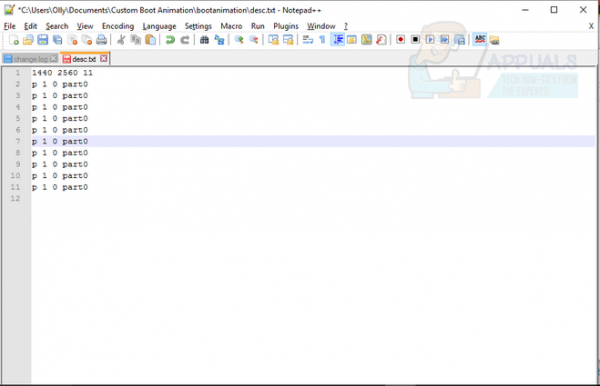The image size is (600, 386).
Task: Toggle the ABC spell check icon
Action: pyautogui.click(x=479, y=40)
